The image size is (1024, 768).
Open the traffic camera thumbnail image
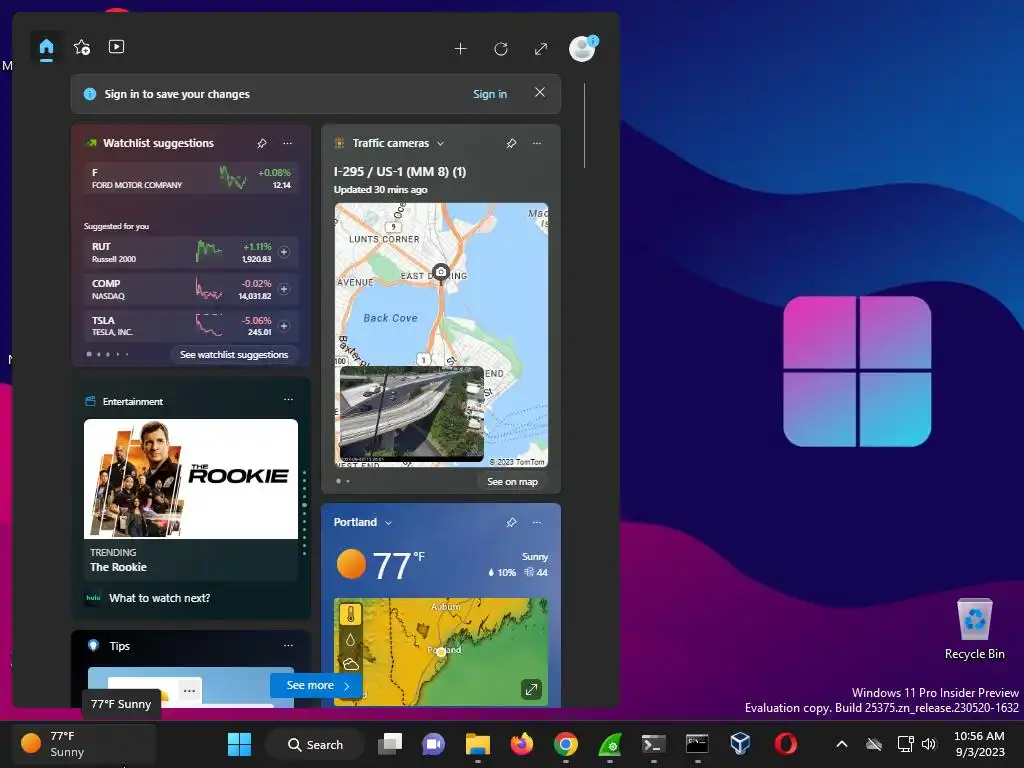coord(411,413)
